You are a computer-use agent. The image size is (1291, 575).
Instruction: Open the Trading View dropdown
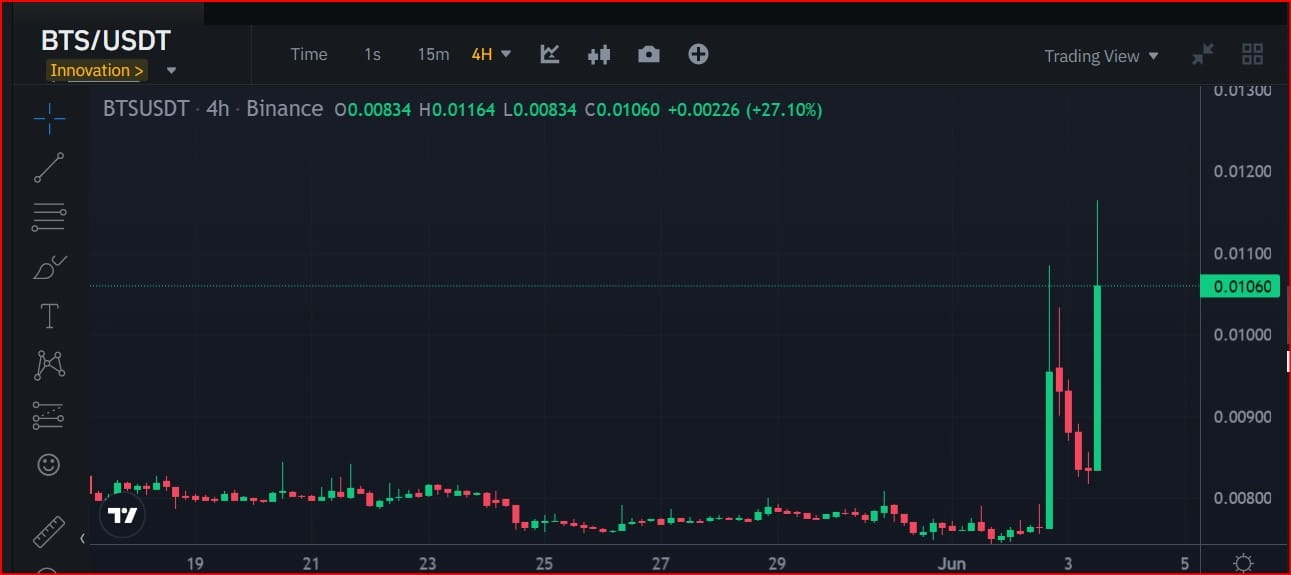pos(1101,56)
